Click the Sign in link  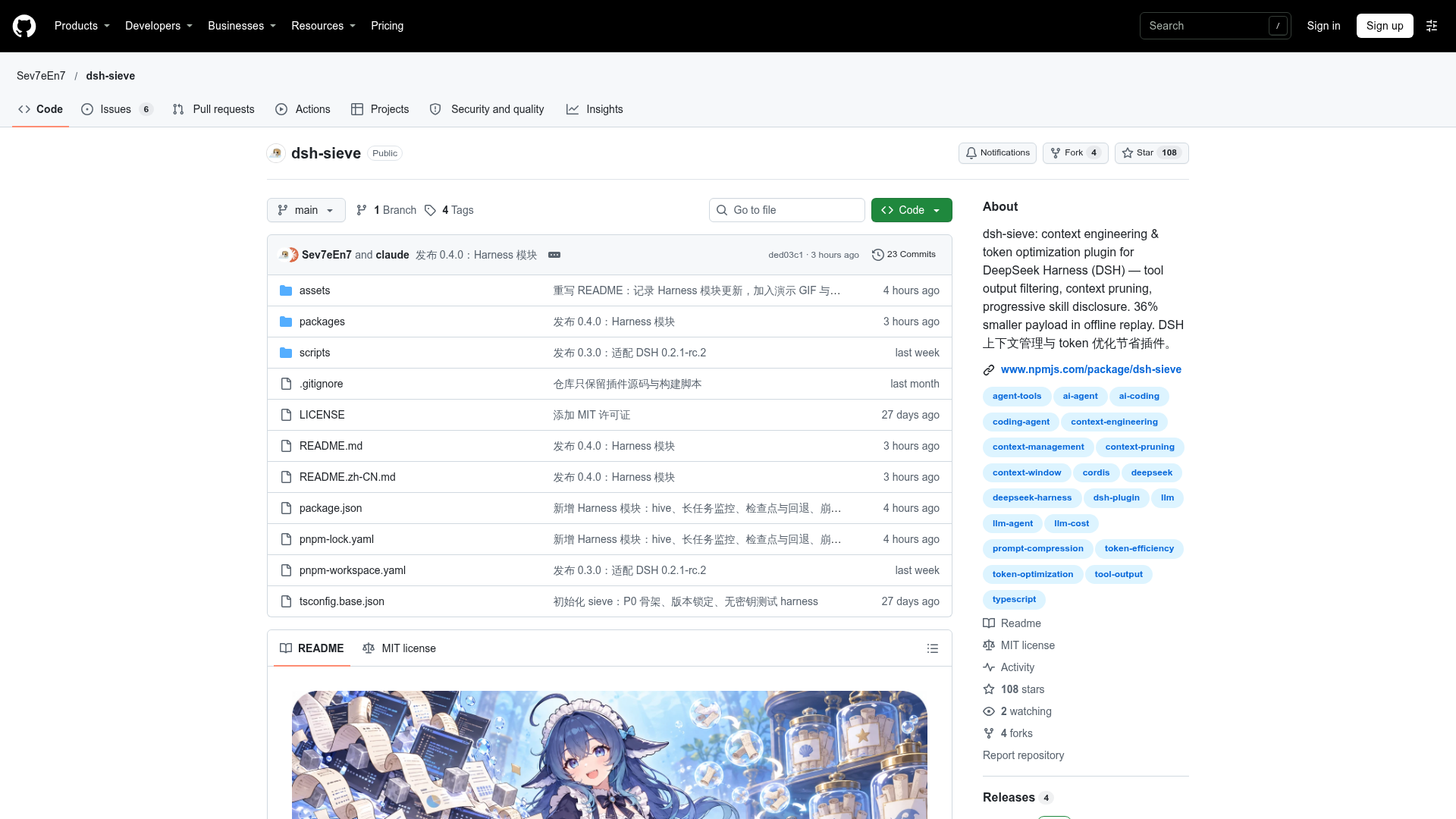tap(1323, 26)
